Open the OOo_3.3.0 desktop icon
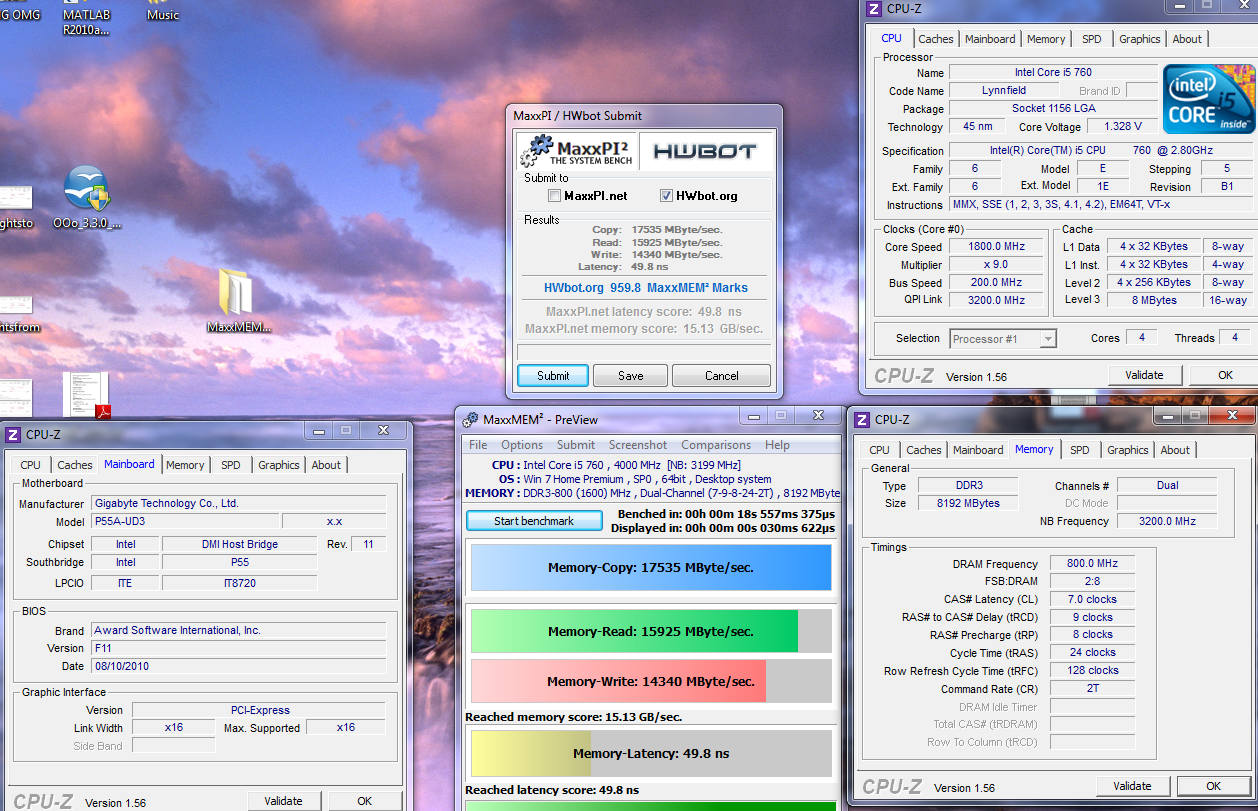Image resolution: width=1258 pixels, height=811 pixels. coord(86,198)
